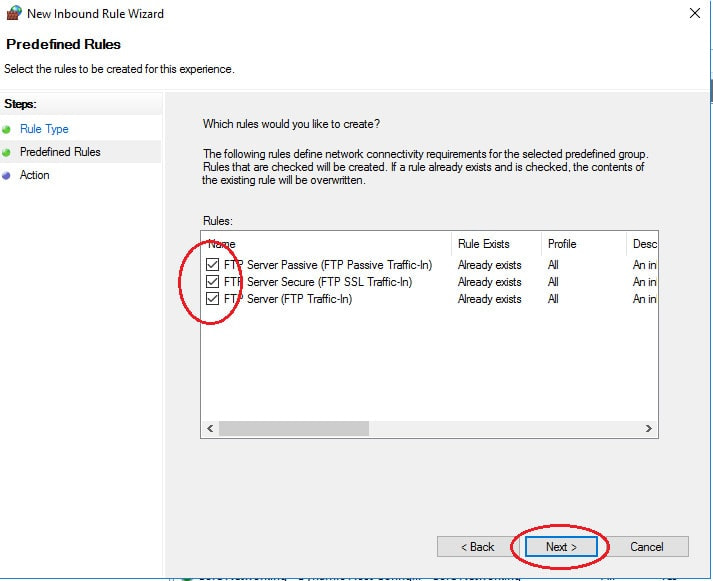Uncheck FTP Server Secure rule checkbox
The width and height of the screenshot is (713, 581).
click(212, 281)
